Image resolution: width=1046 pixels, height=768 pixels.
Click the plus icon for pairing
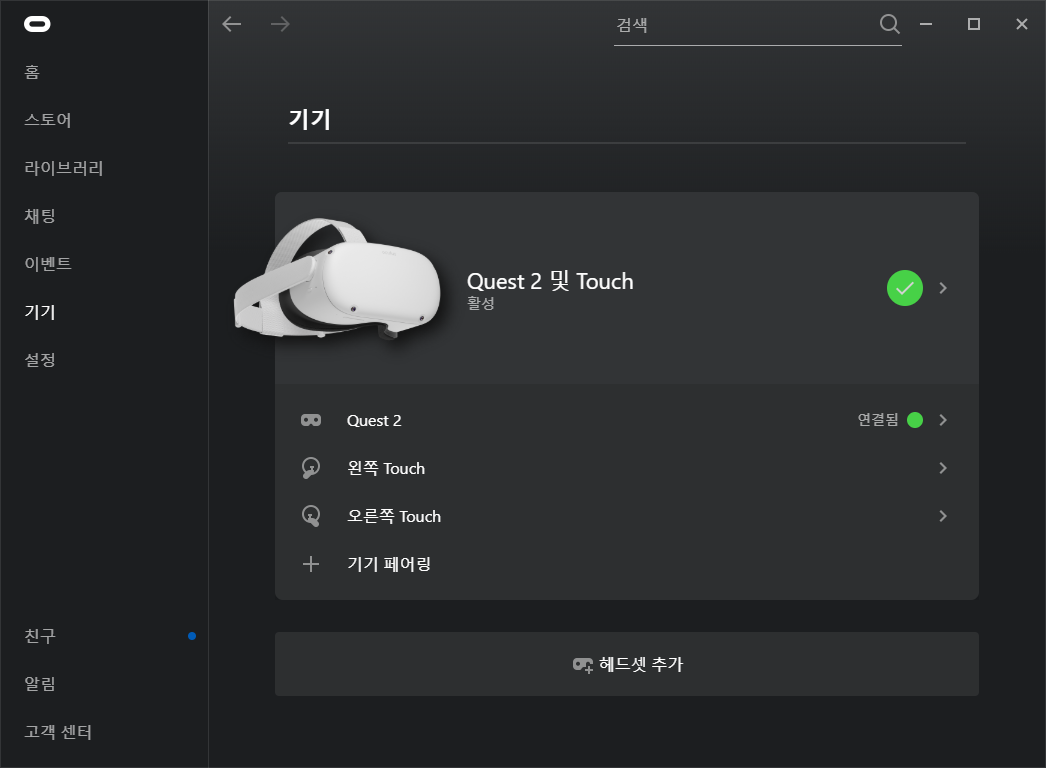[311, 564]
